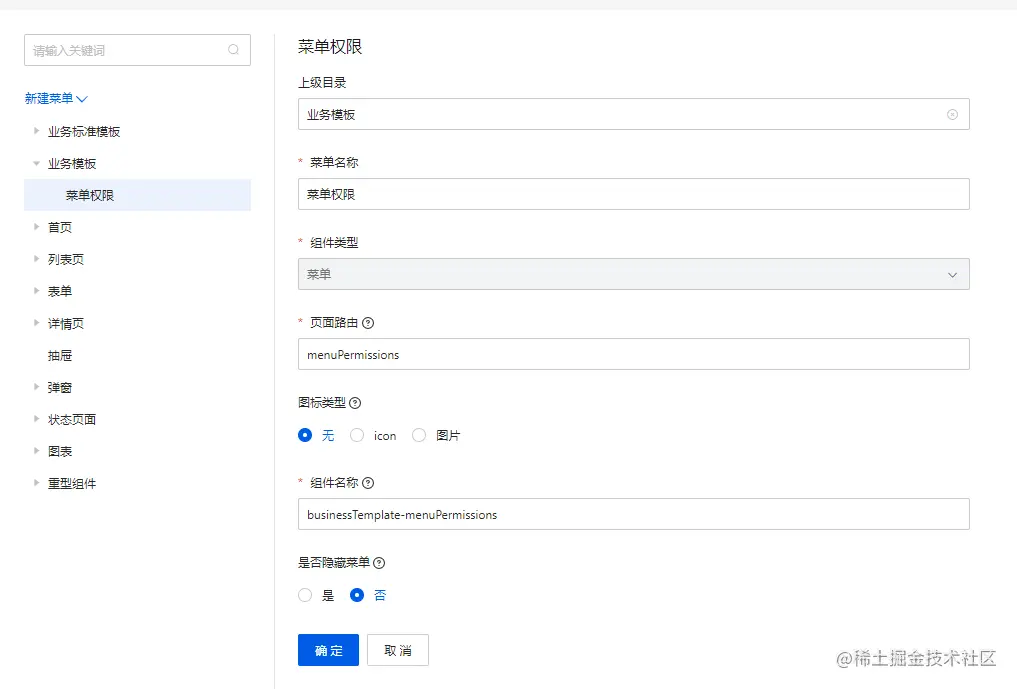Screen dimensions: 1017x689
Task: Click the 确定 confirm button
Action: pyautogui.click(x=328, y=650)
